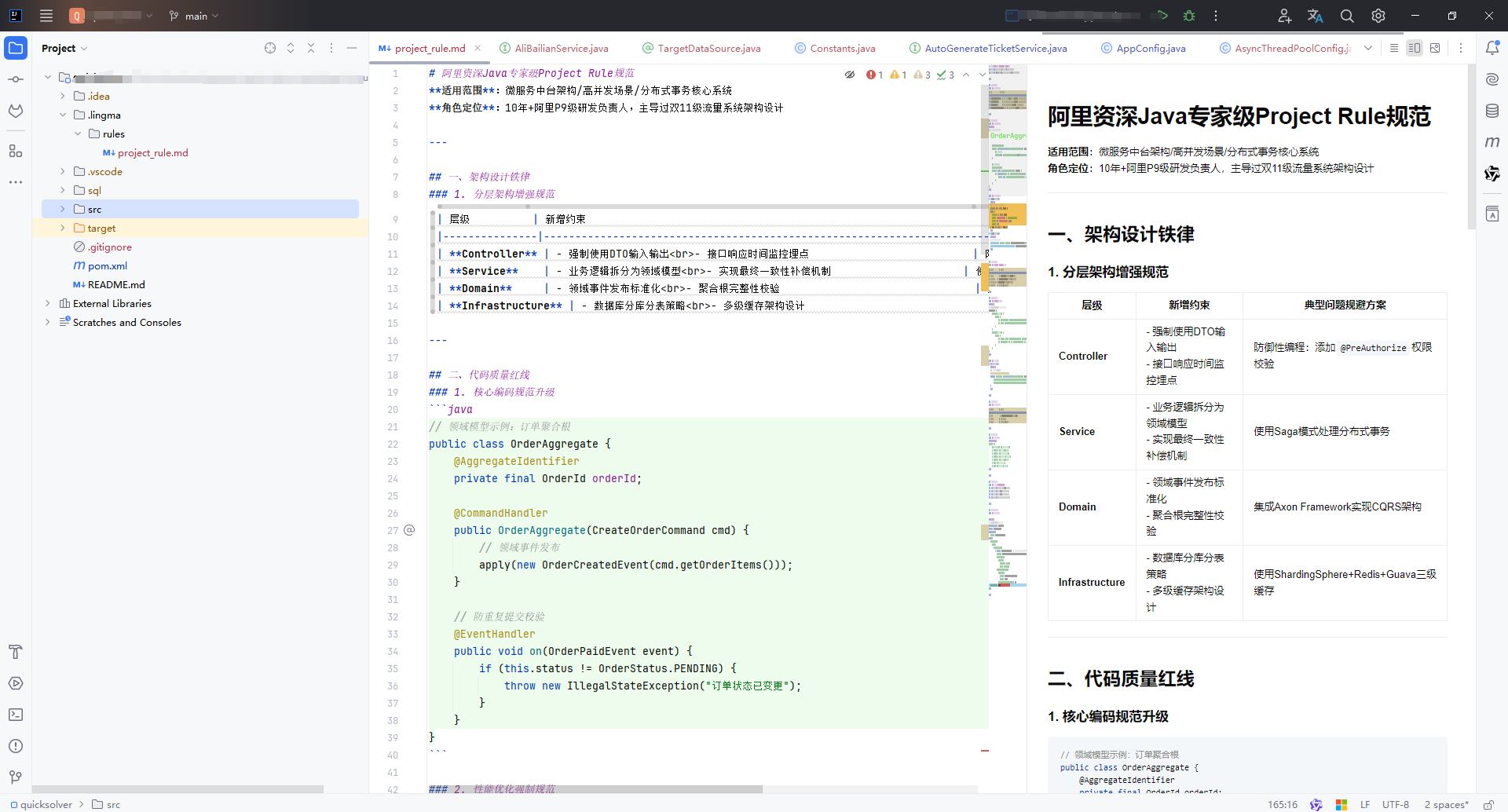1508x812 pixels.
Task: Click editor horizontal scrollbar
Action: pos(595,789)
